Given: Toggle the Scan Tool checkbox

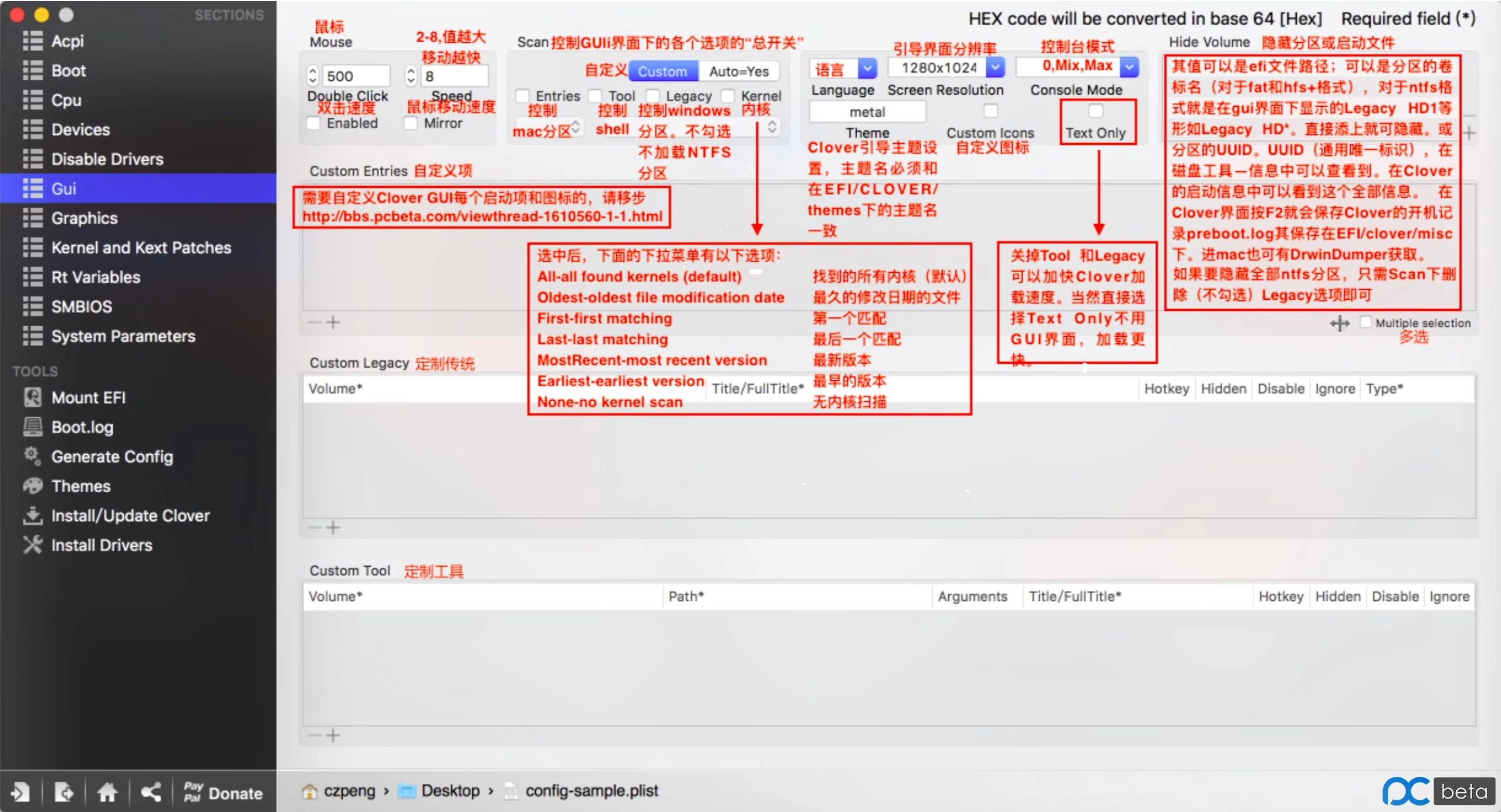Looking at the screenshot, I should tap(595, 96).
